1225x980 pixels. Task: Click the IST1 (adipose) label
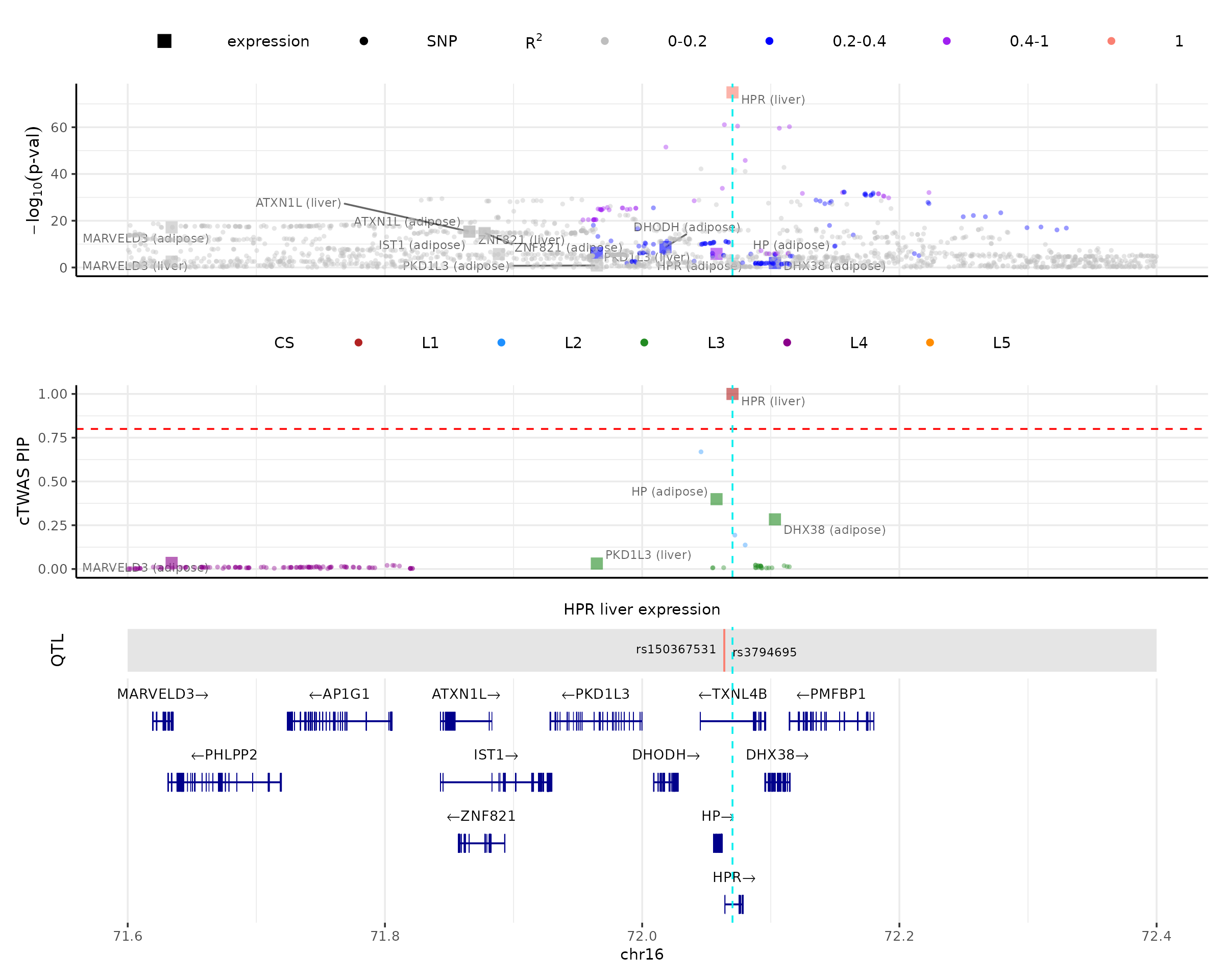pos(422,245)
